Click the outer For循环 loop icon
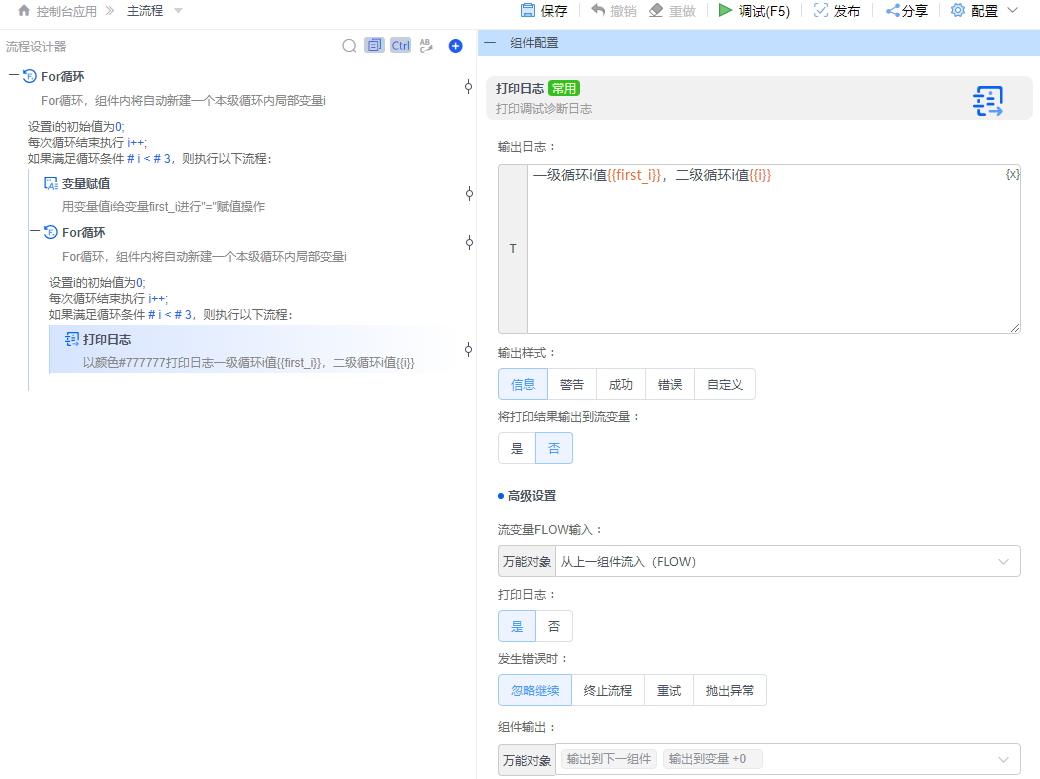Viewport: 1040px width, 779px height. (30, 76)
